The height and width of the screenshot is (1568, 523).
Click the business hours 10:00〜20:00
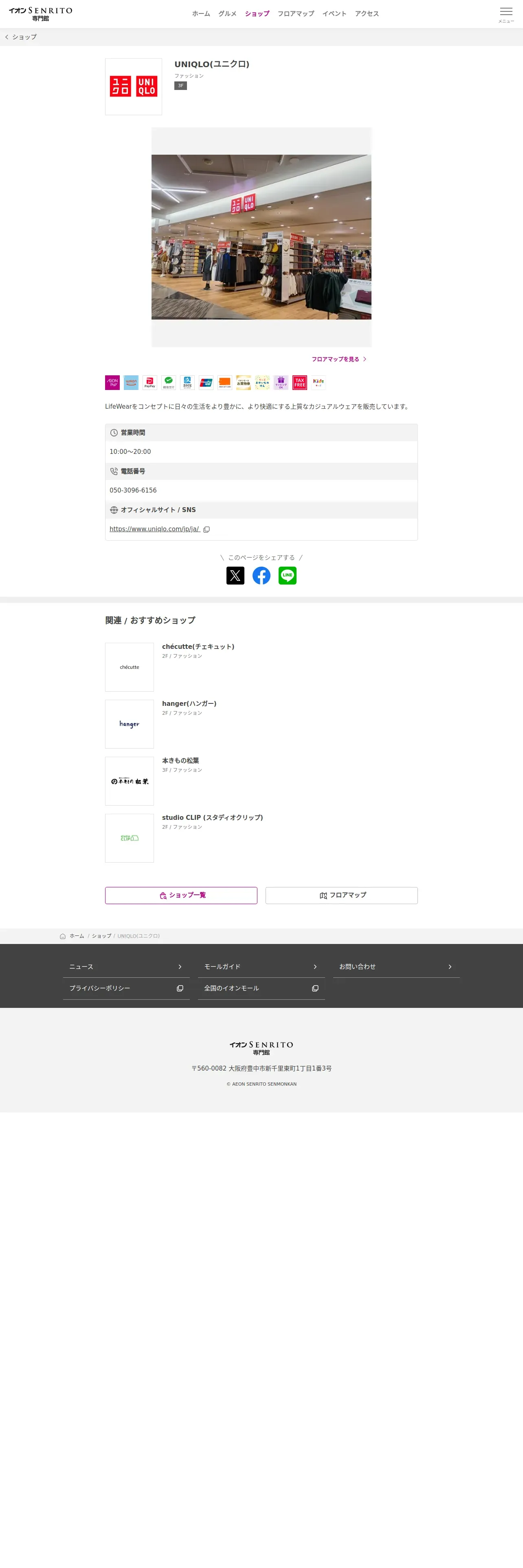pyautogui.click(x=130, y=452)
